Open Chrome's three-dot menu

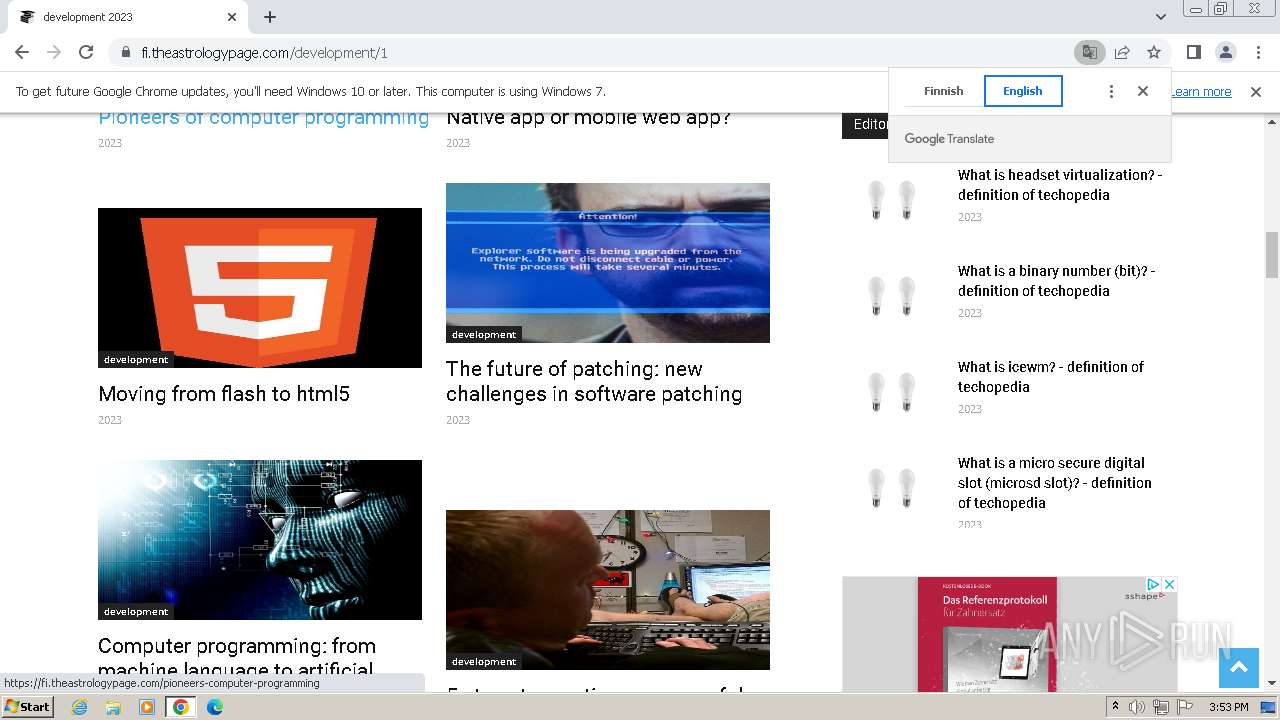click(x=1257, y=52)
